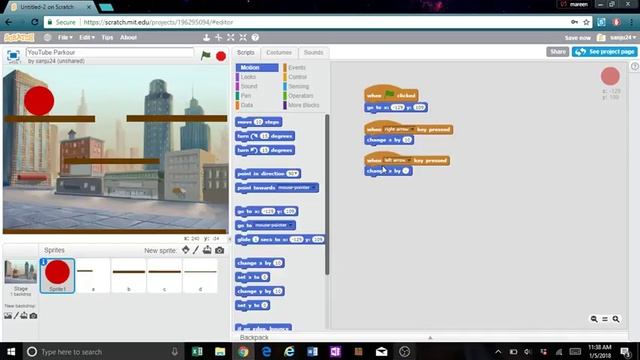Open Excel from the taskbar
The width and height of the screenshot is (640, 360).
coord(197,351)
